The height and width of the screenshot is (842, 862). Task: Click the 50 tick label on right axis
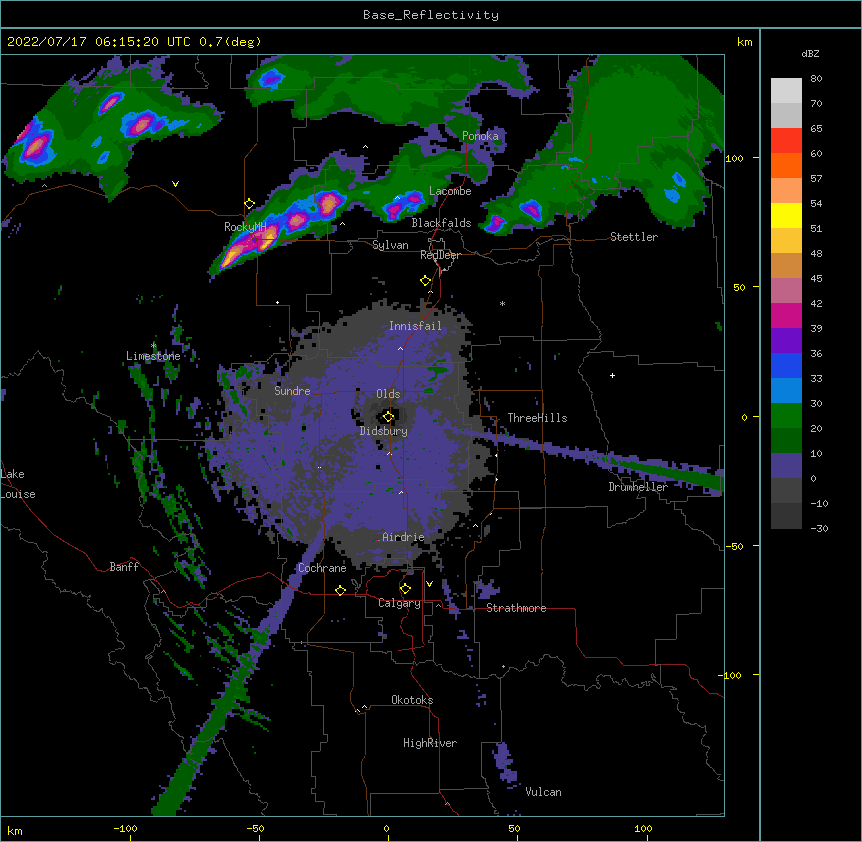pos(739,287)
